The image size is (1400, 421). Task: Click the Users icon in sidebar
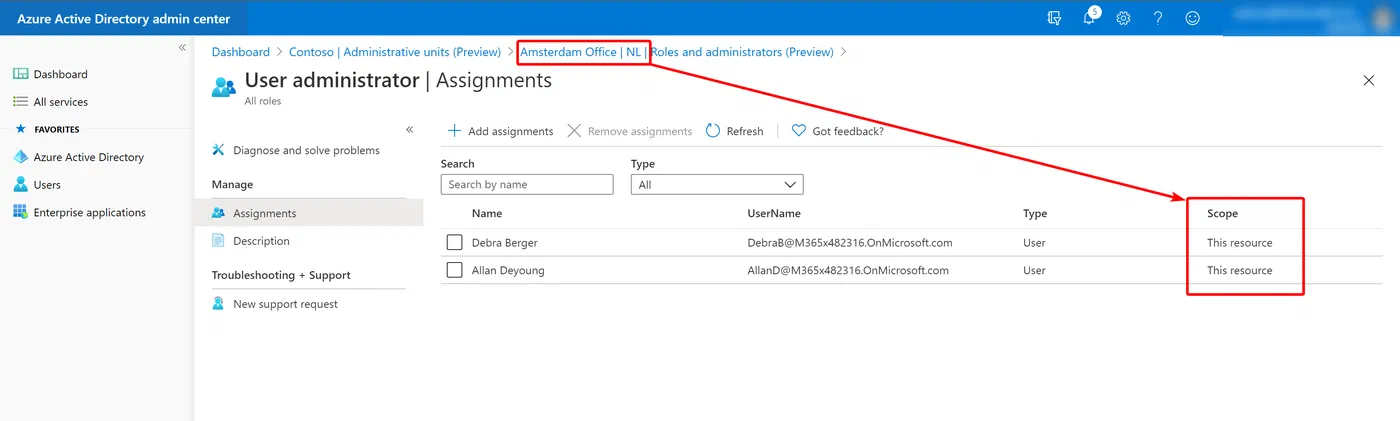click(x=20, y=185)
